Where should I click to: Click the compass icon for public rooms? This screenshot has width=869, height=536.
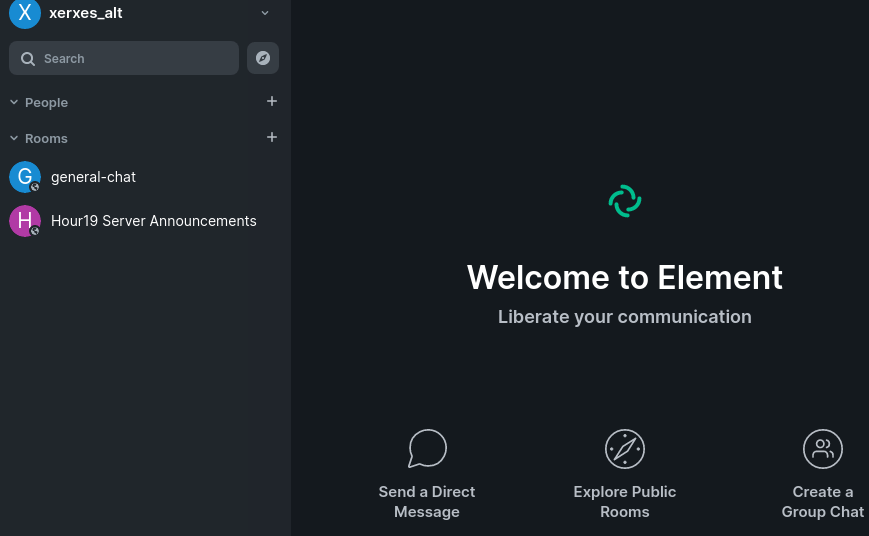click(x=625, y=449)
